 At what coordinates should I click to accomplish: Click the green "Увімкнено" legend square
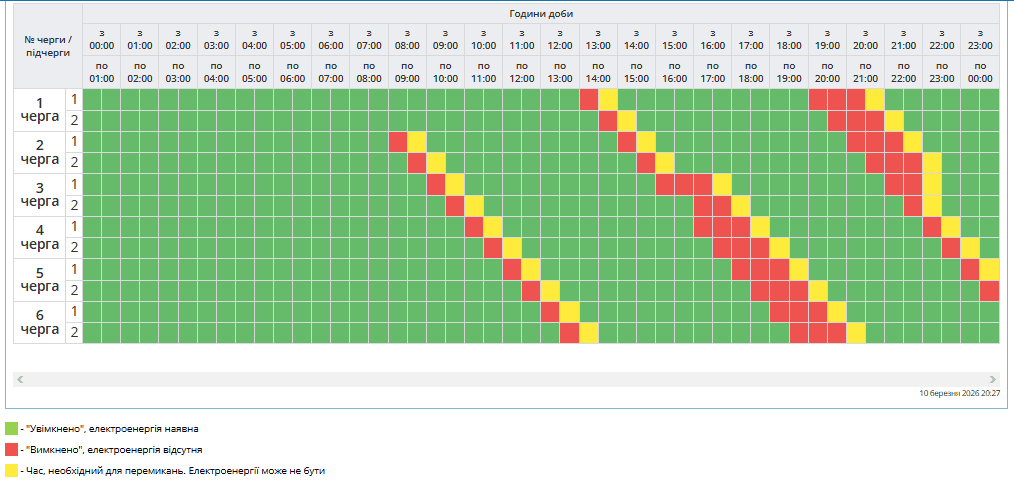11,428
